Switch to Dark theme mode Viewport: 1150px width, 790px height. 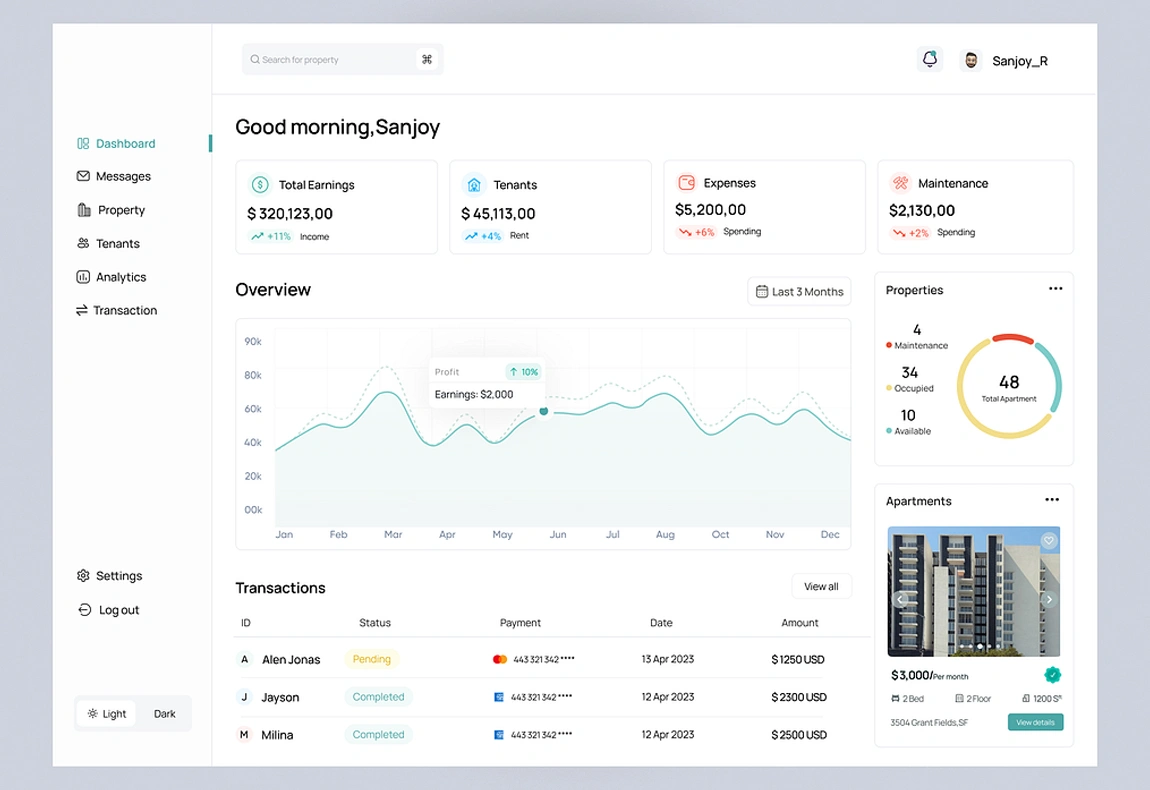coord(164,714)
